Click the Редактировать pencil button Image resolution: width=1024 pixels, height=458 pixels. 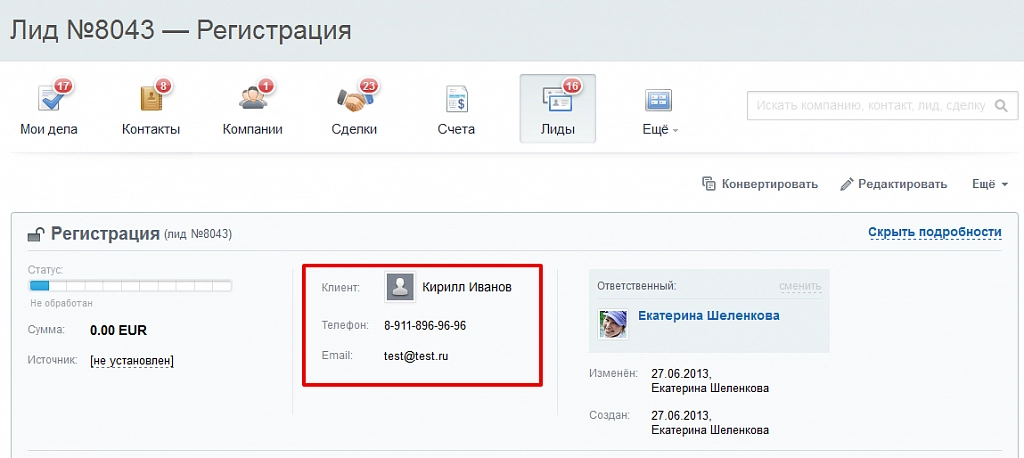(893, 184)
